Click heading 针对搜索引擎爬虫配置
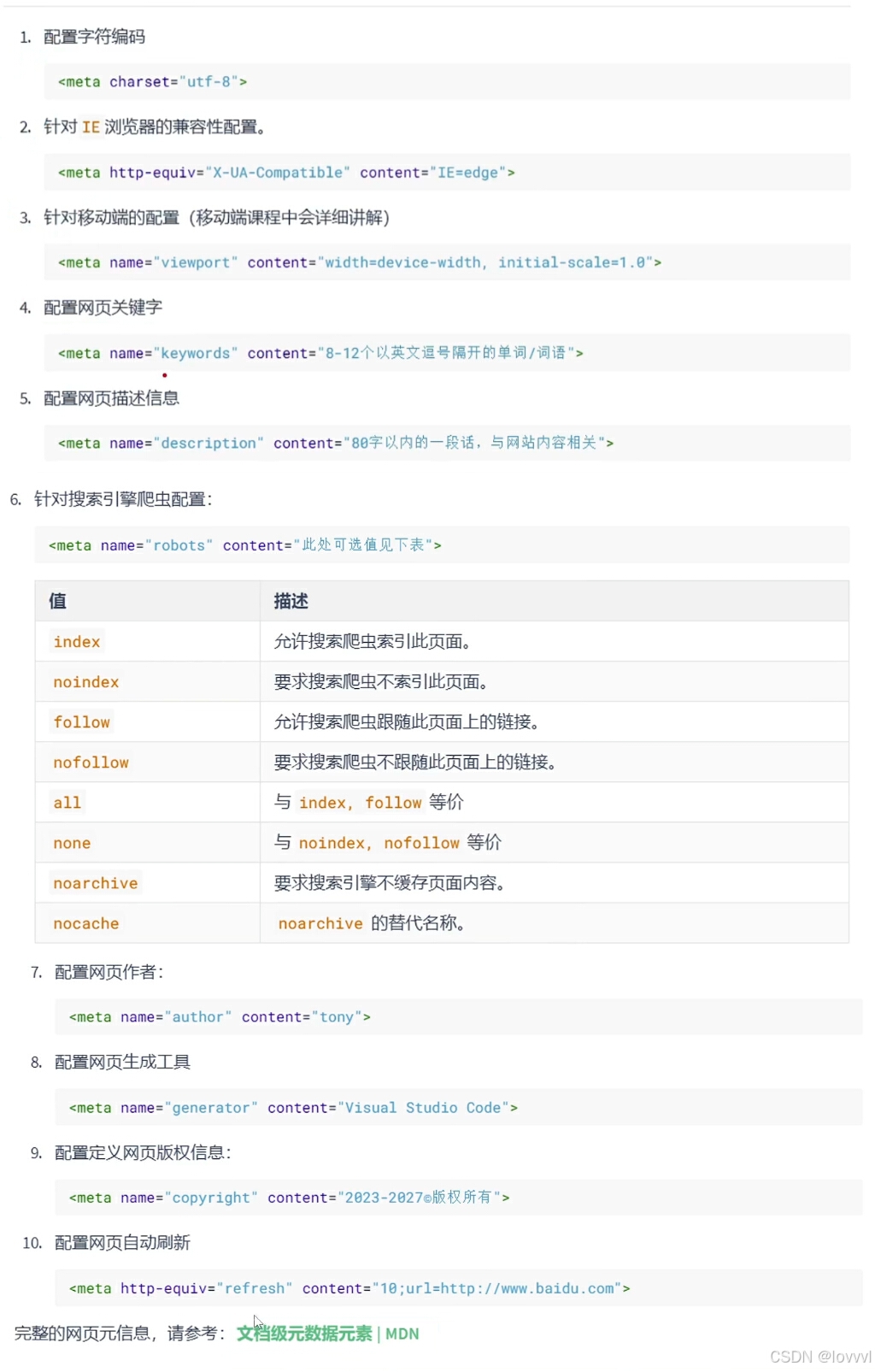The image size is (875, 1372). 123,499
